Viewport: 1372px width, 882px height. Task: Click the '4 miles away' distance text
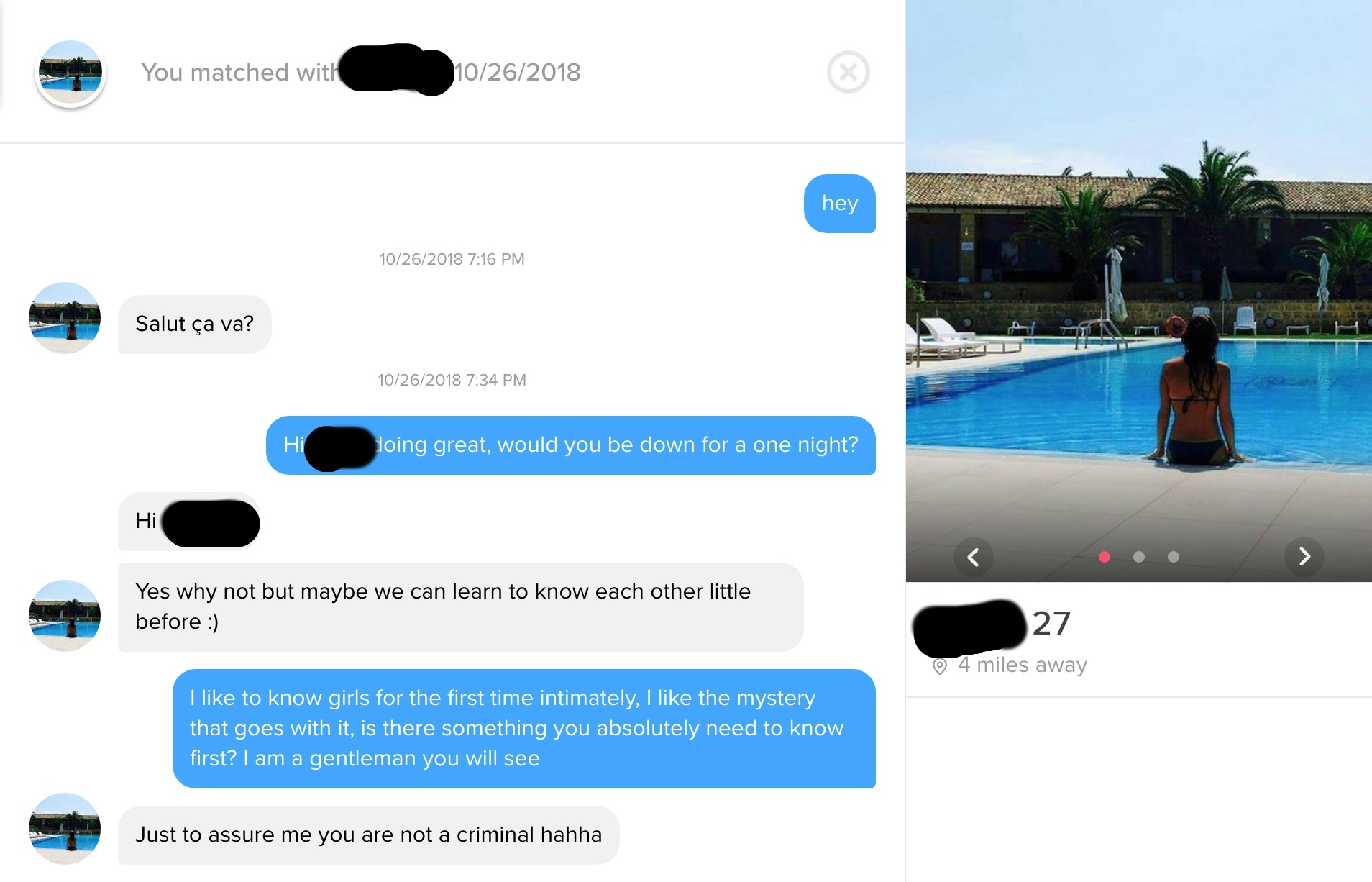coord(1022,665)
